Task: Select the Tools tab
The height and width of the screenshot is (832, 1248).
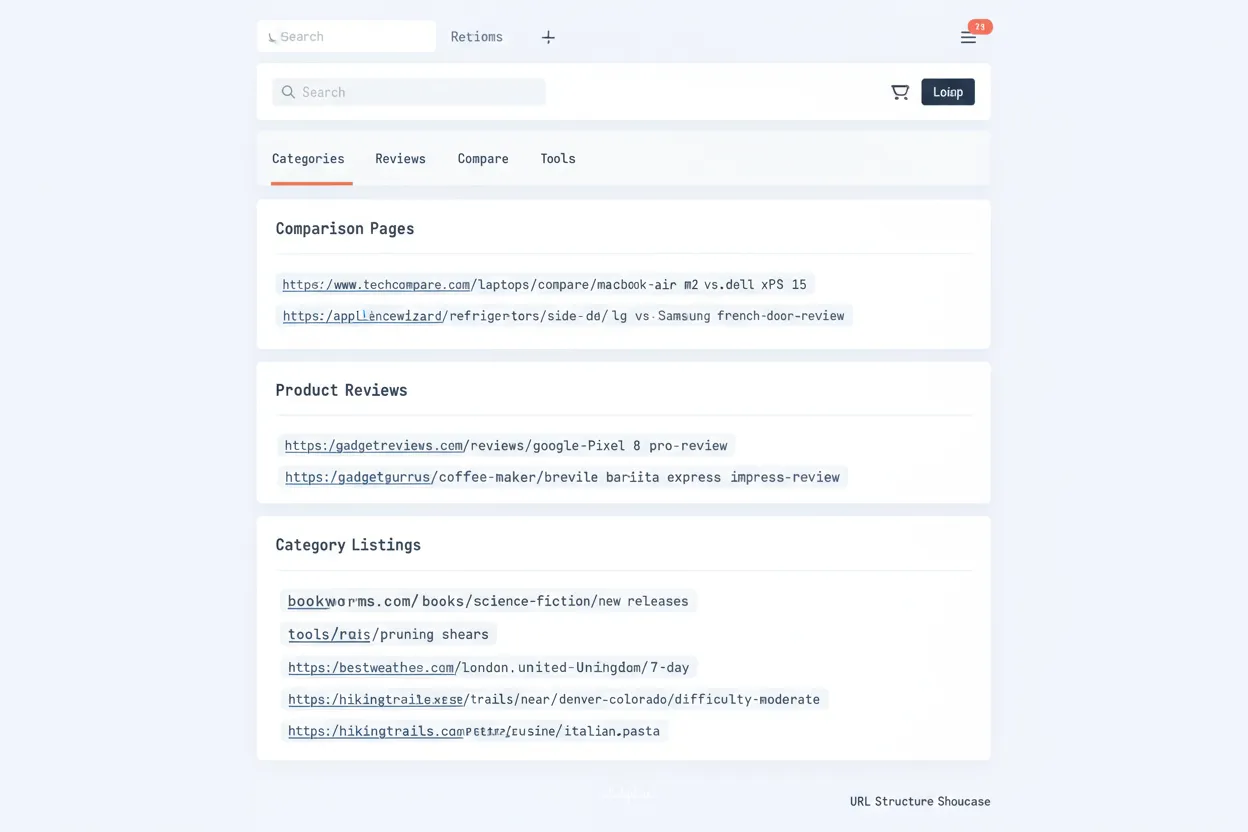Action: (x=557, y=158)
